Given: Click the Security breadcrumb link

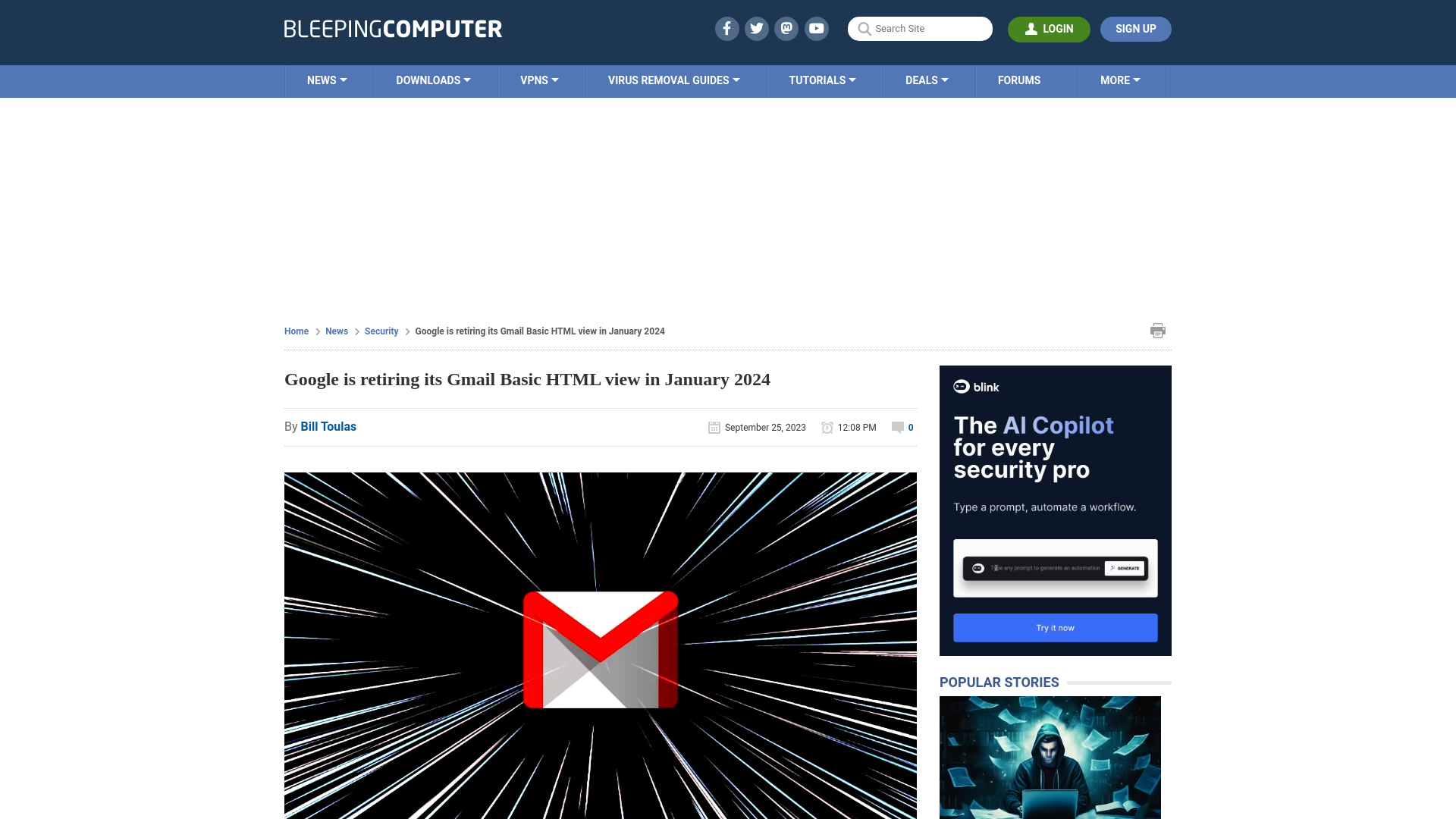Looking at the screenshot, I should [381, 331].
